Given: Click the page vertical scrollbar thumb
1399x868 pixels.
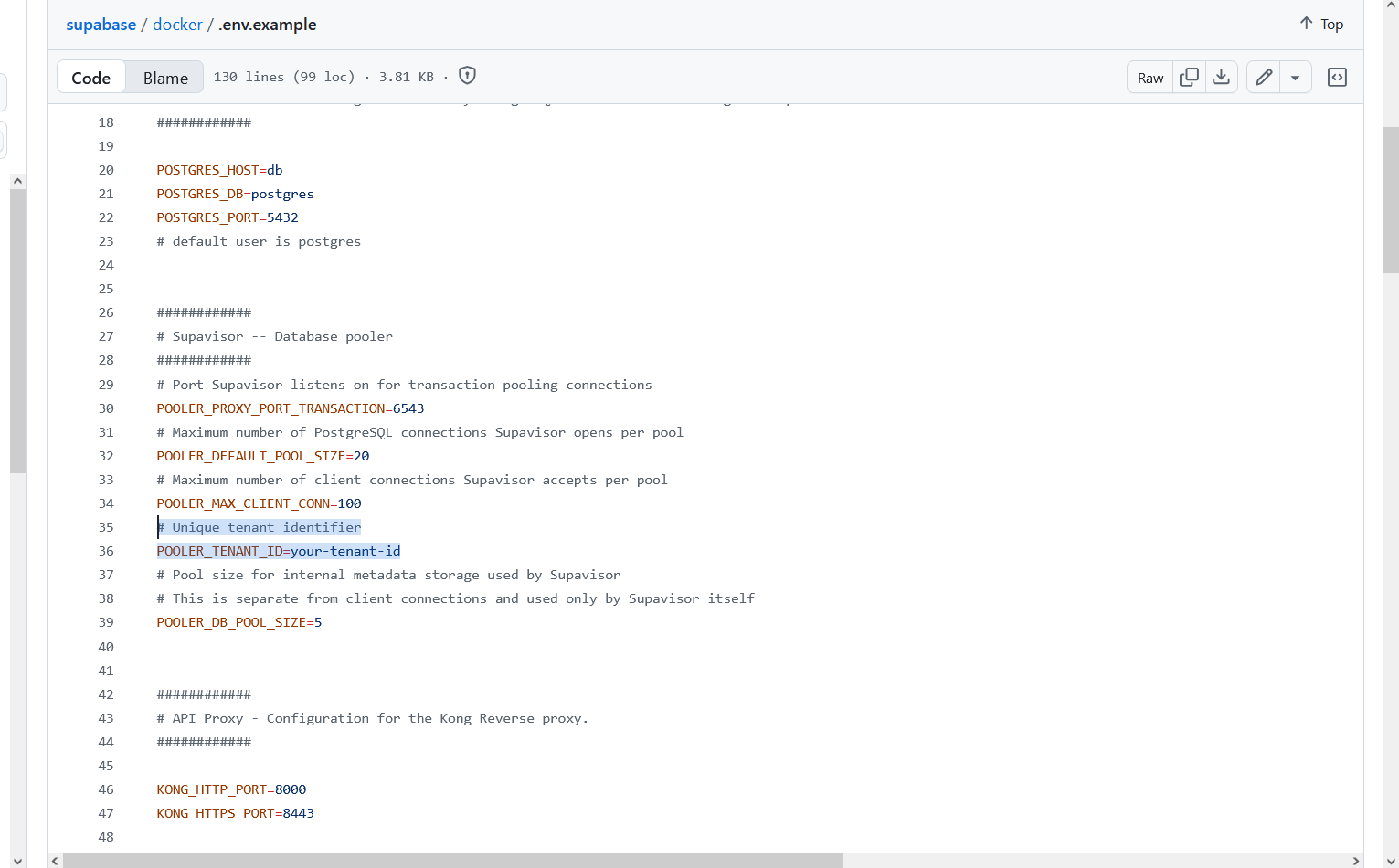Looking at the screenshot, I should coord(1391,199).
